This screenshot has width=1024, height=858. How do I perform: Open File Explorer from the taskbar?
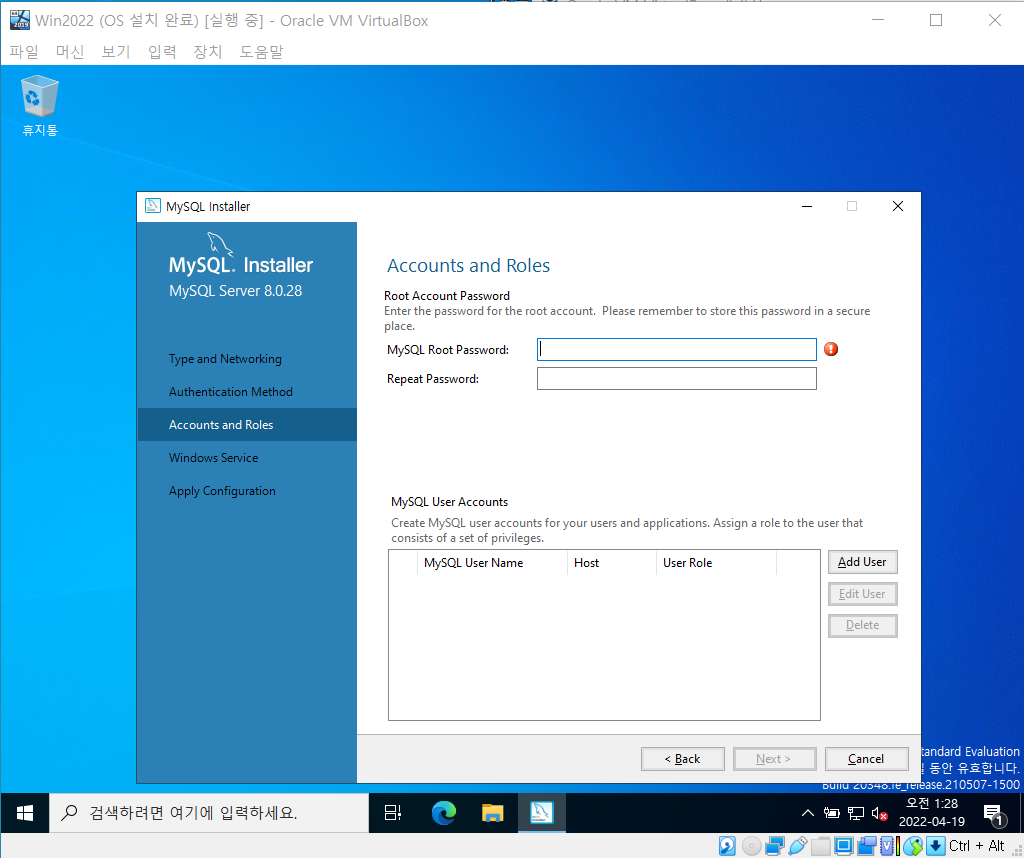pos(492,813)
